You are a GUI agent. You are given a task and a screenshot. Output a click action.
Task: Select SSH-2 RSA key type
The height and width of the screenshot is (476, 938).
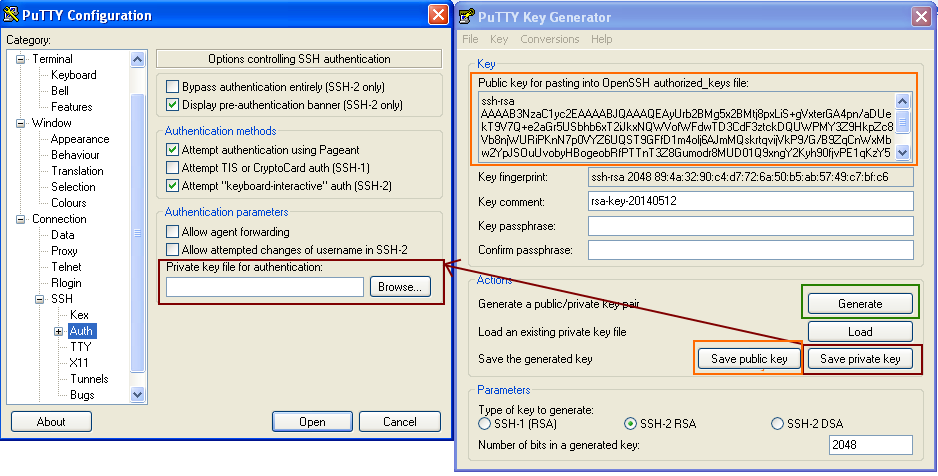click(630, 423)
